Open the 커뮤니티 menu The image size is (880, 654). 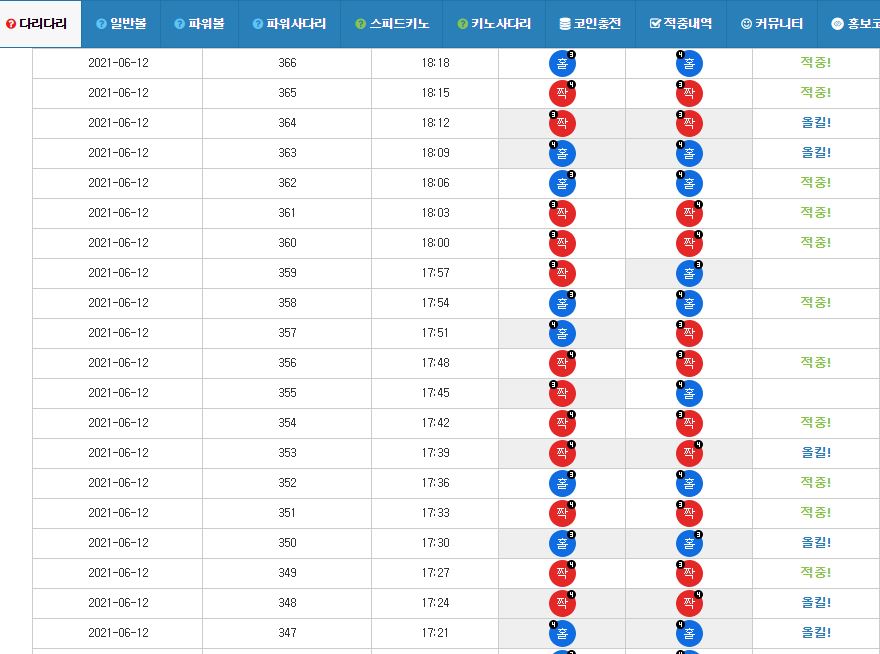[772, 24]
